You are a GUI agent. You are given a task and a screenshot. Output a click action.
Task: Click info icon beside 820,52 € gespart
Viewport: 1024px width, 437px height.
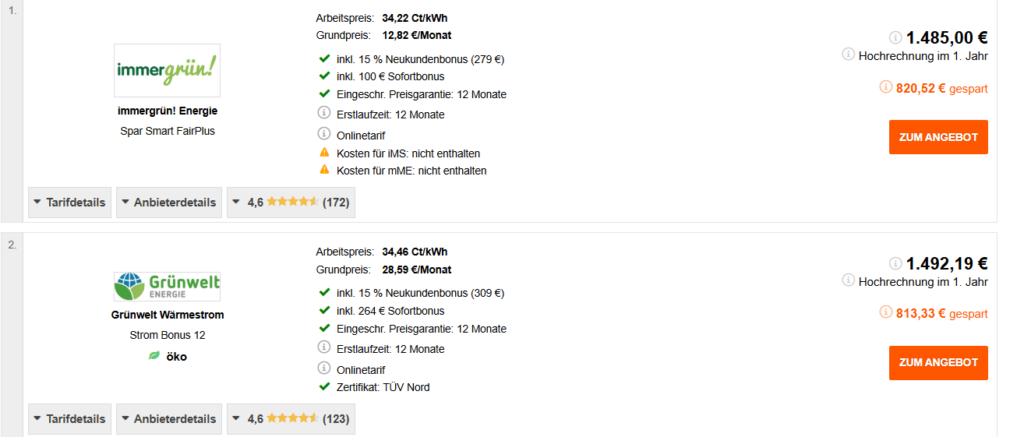886,86
